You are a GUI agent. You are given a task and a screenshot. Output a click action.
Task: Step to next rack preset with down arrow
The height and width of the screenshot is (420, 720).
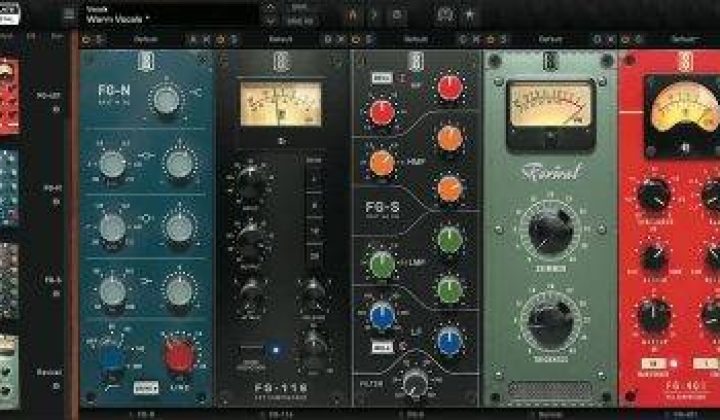tap(270, 21)
